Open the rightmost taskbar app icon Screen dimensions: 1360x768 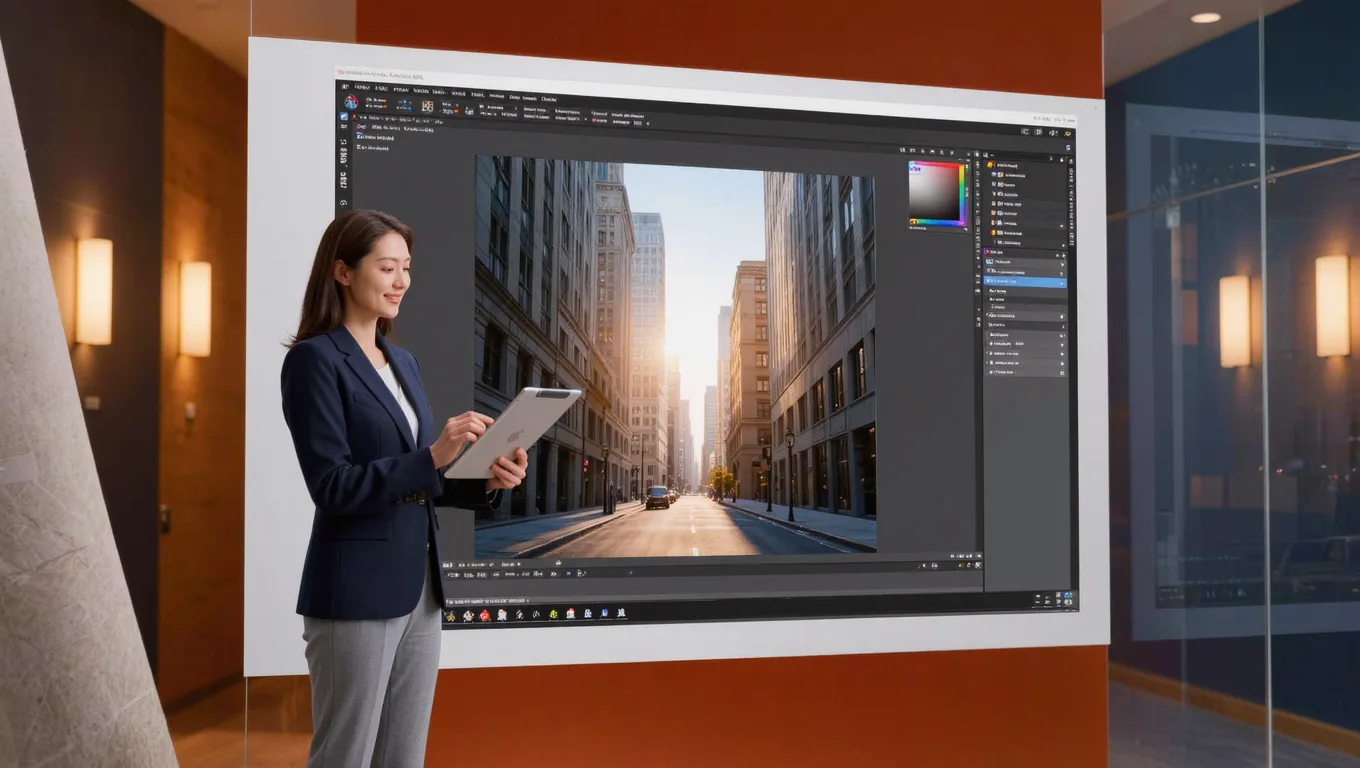[621, 613]
